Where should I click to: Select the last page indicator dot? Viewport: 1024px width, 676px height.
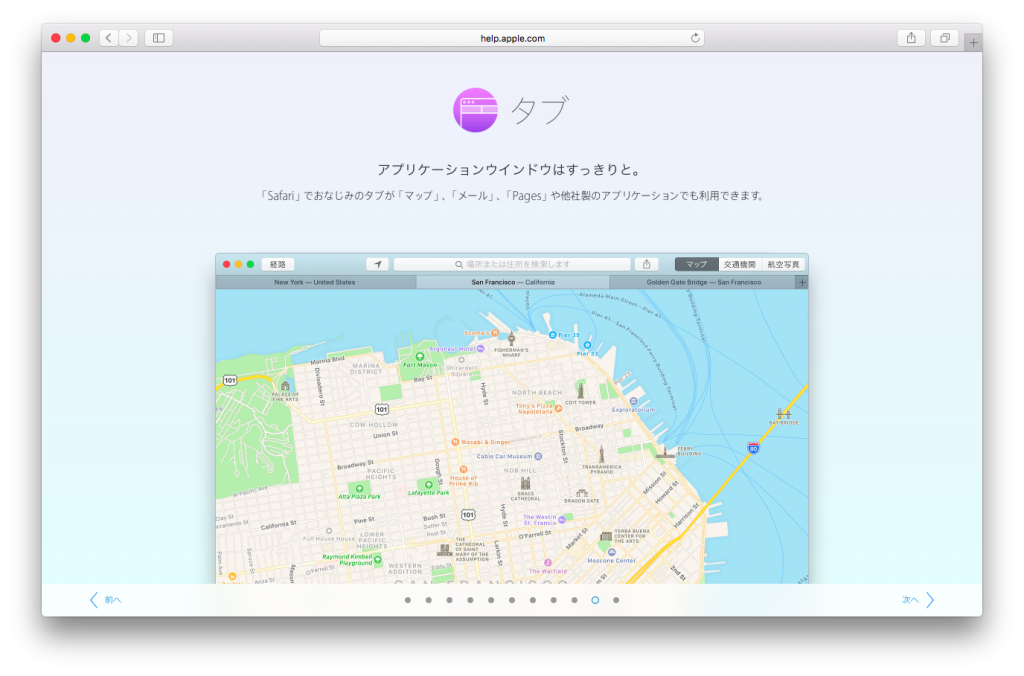(616, 600)
